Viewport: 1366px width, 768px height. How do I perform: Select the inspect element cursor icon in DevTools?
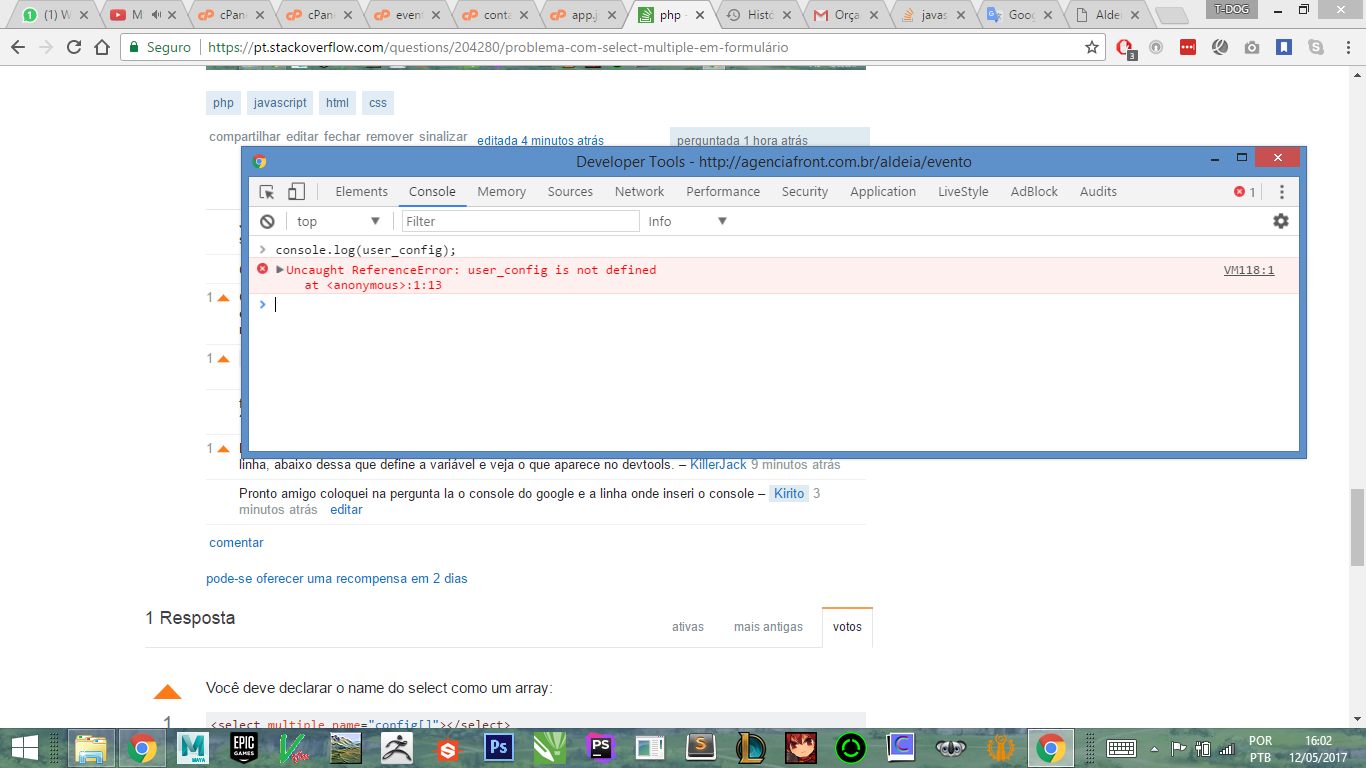pos(267,192)
